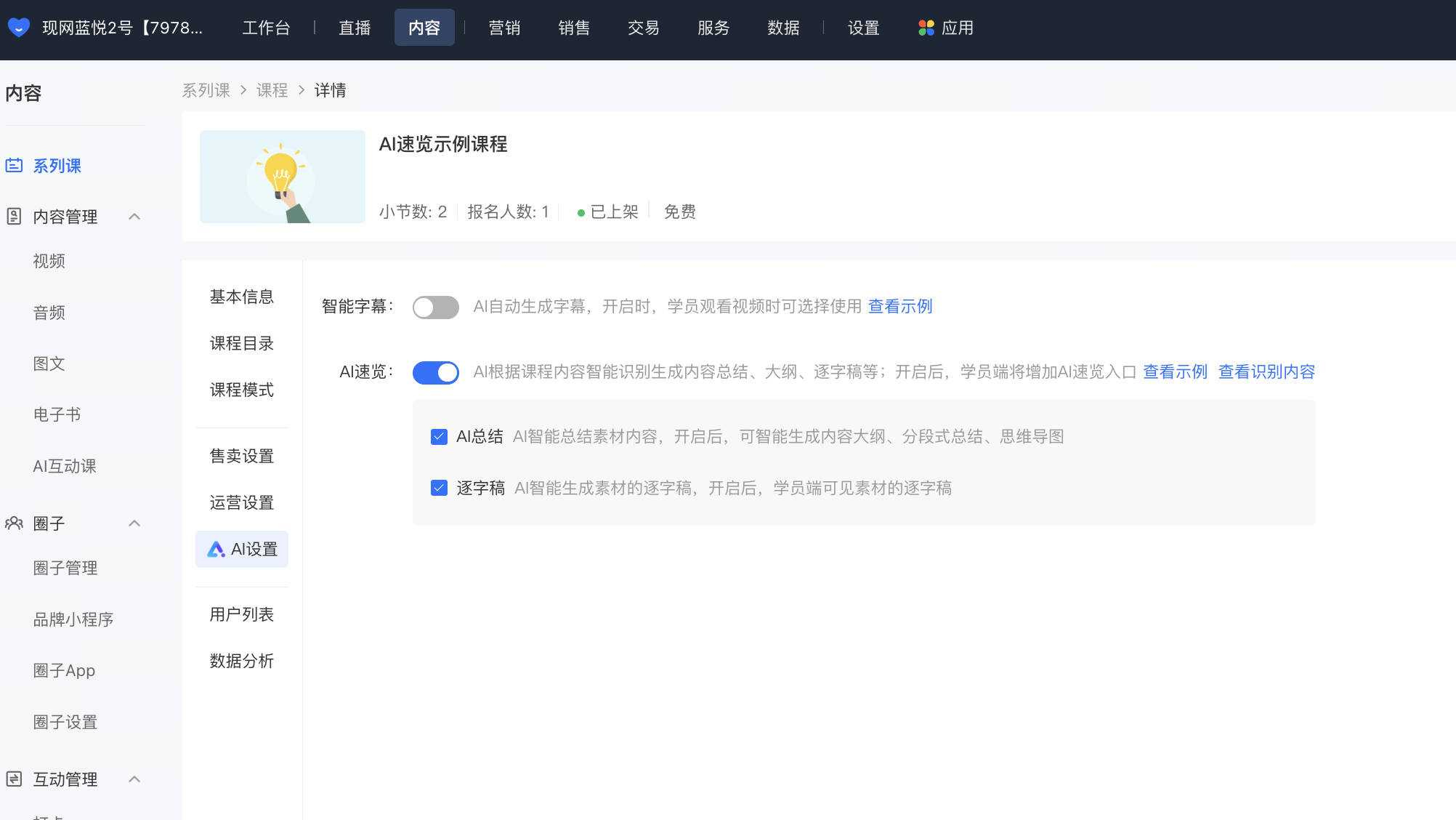Enable the 智能字幕 toggle switch
The height and width of the screenshot is (820, 1456).
pyautogui.click(x=436, y=307)
